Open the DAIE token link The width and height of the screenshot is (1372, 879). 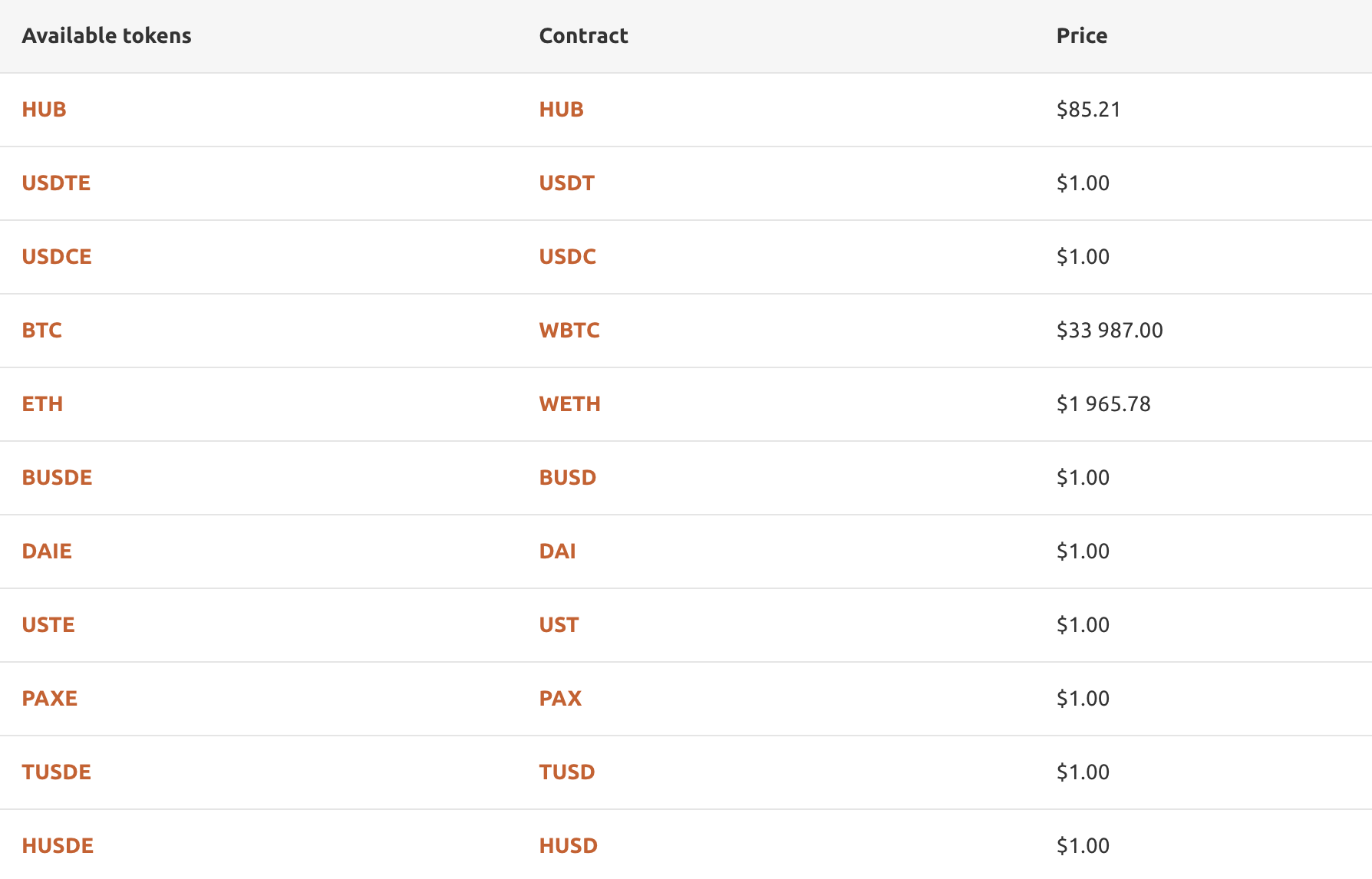[47, 551]
